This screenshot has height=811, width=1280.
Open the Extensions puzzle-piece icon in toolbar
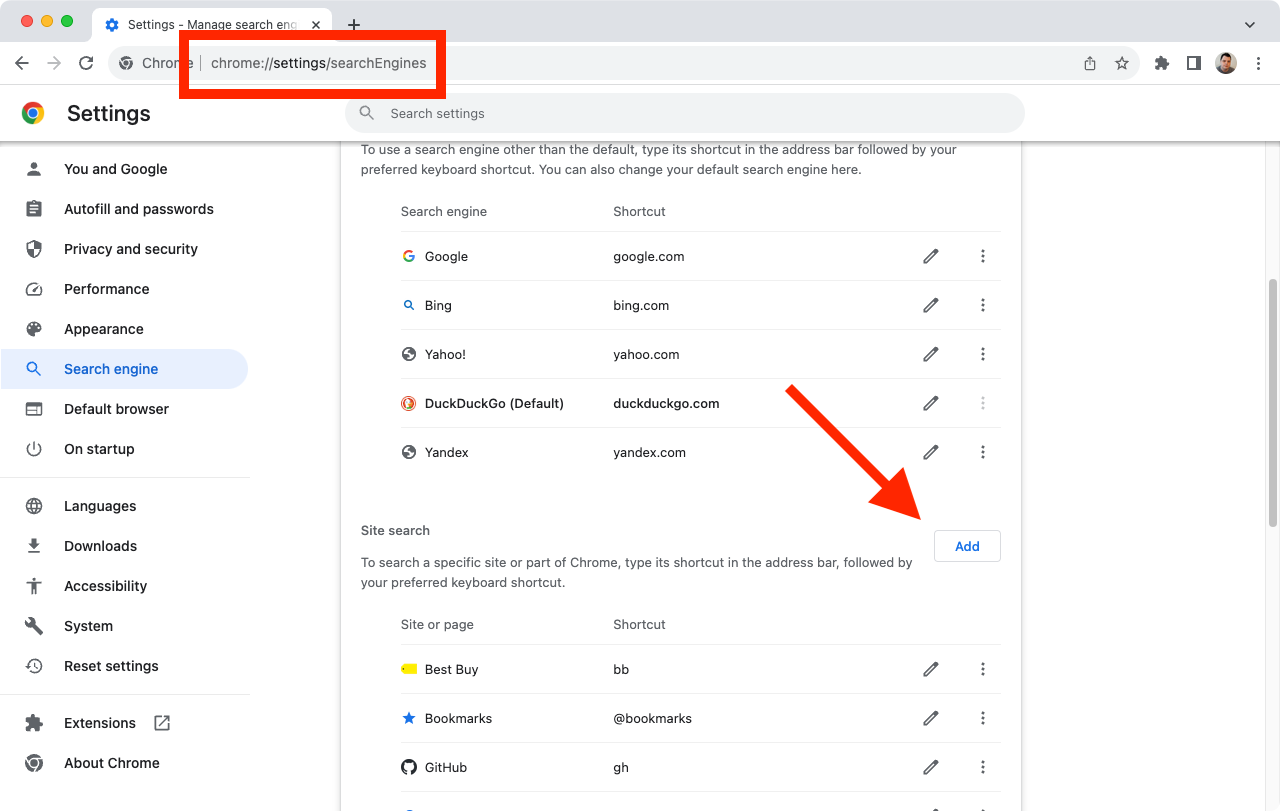(x=1161, y=62)
